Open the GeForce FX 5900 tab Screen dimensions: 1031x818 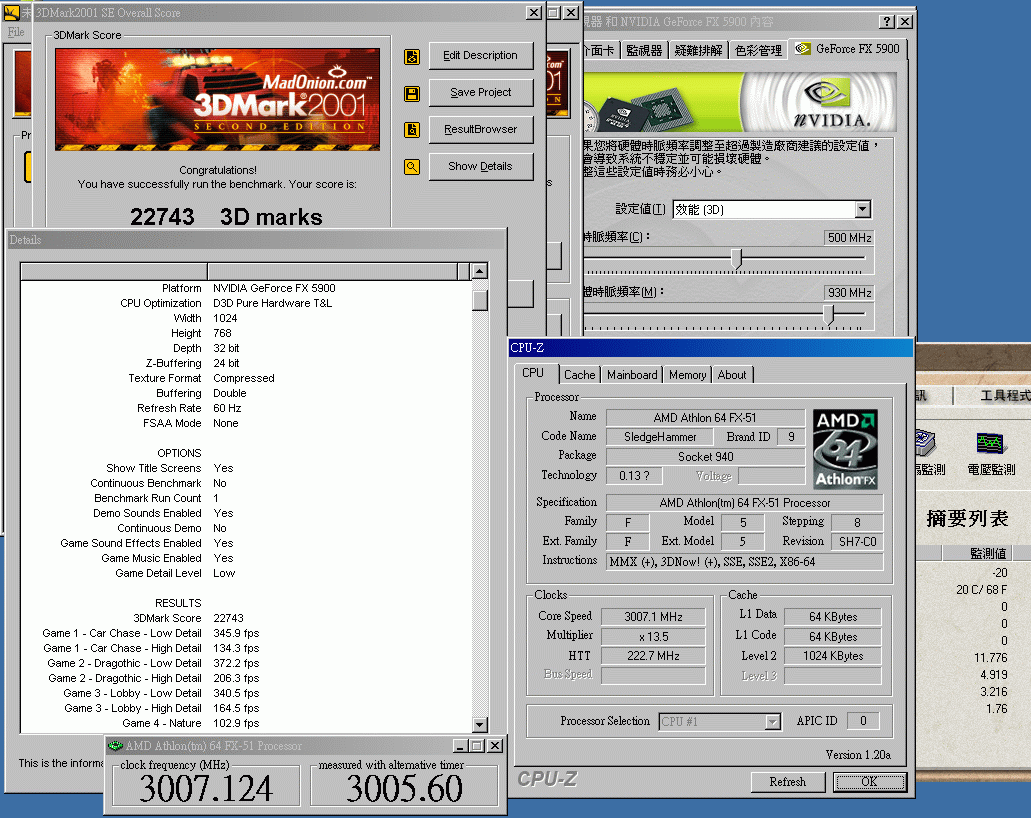pos(848,49)
